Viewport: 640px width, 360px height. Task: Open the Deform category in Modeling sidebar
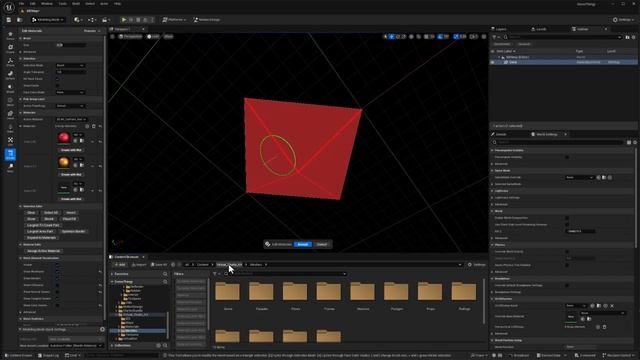(x=10, y=75)
